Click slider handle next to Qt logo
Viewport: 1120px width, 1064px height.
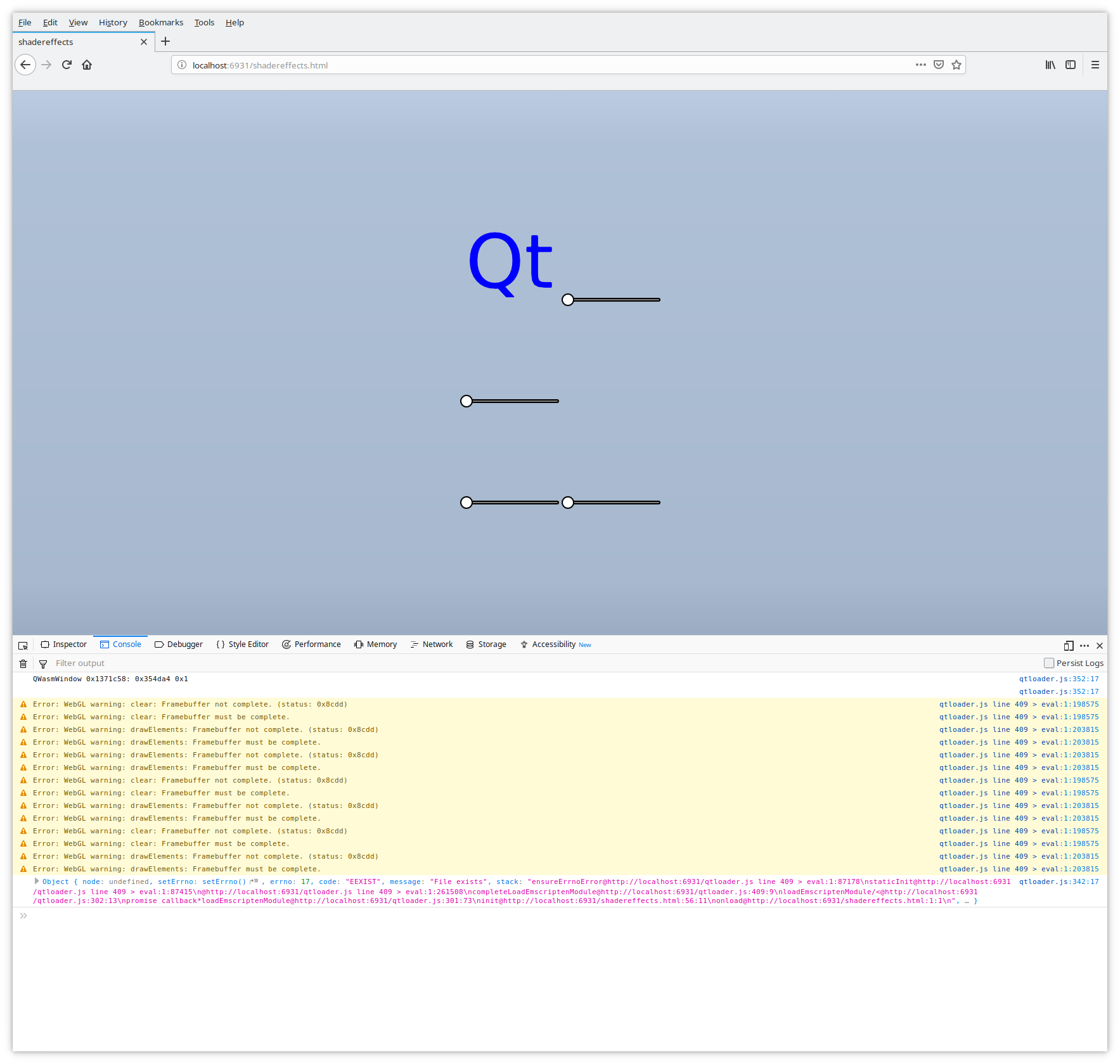[x=568, y=300]
